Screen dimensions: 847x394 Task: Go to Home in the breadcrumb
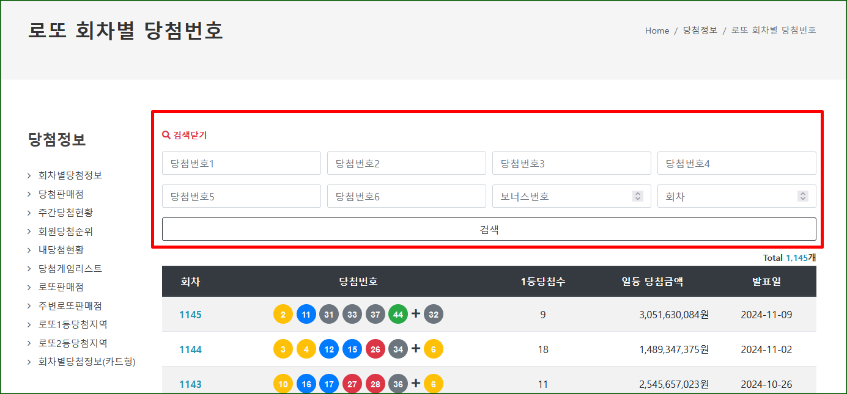point(657,31)
